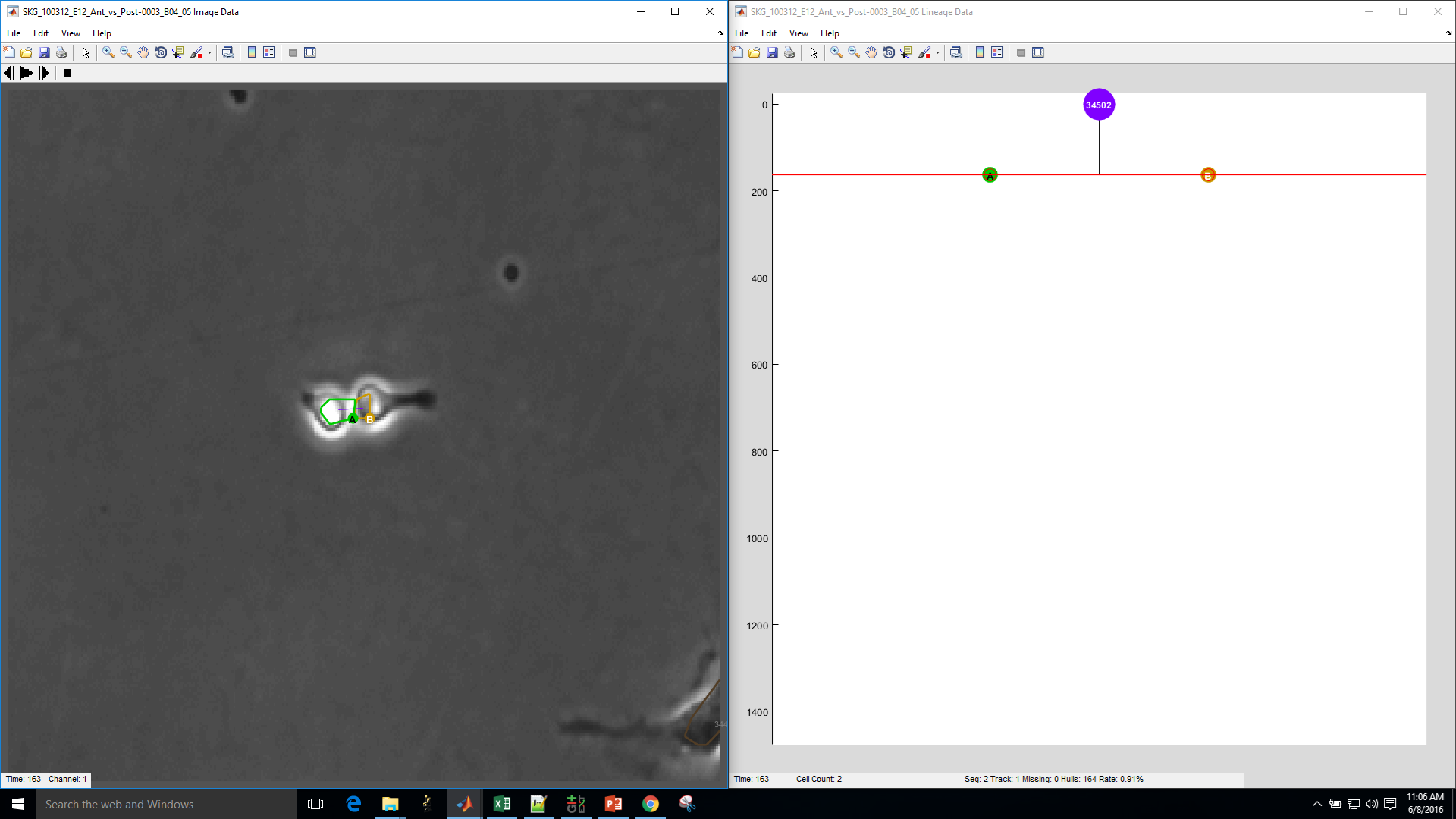The height and width of the screenshot is (819, 1456).
Task: Click orange cell label B in image
Action: click(369, 419)
